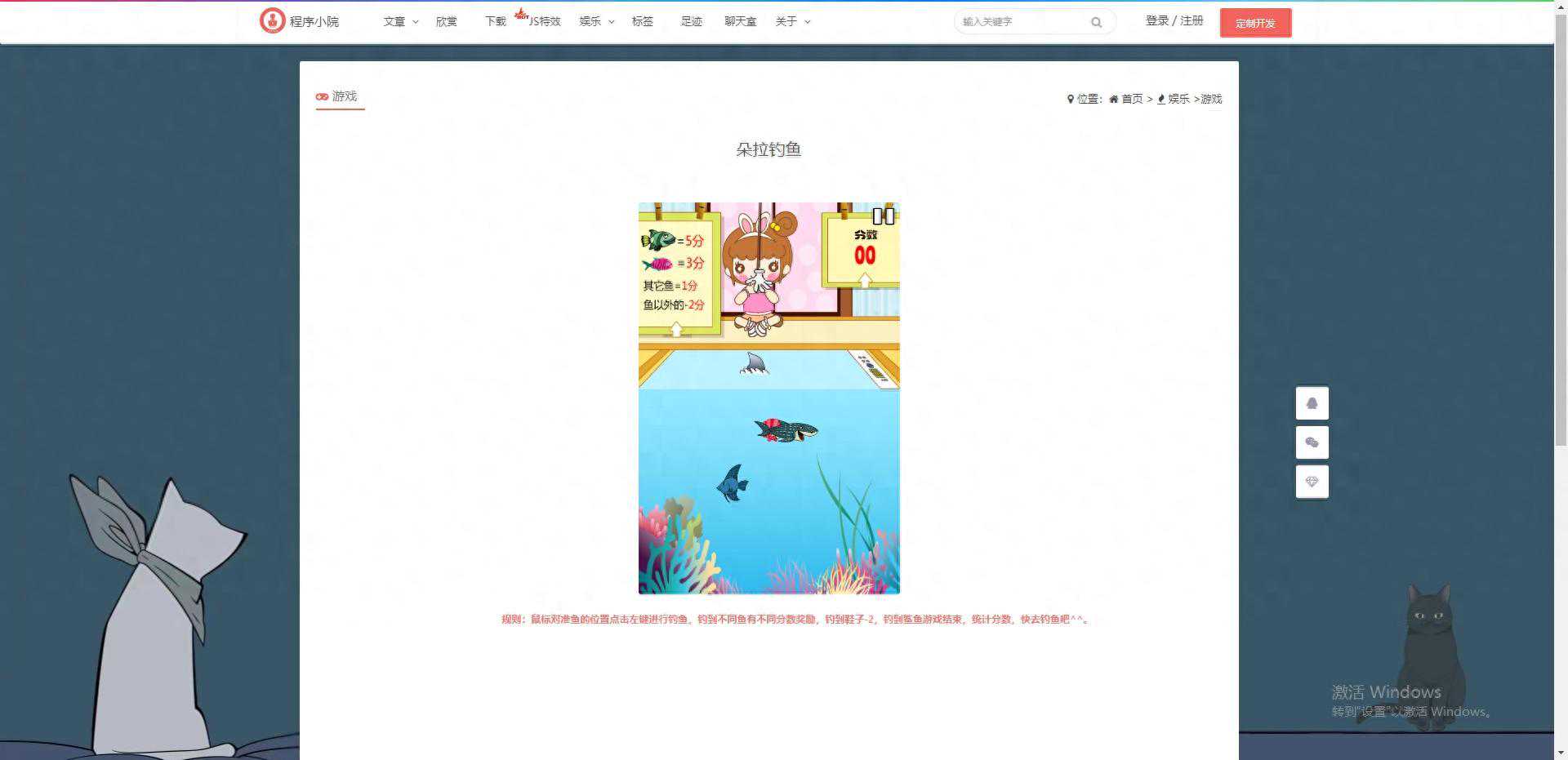Open notifications via the bell sidebar icon
Viewport: 1568px width, 760px height.
tap(1312, 402)
